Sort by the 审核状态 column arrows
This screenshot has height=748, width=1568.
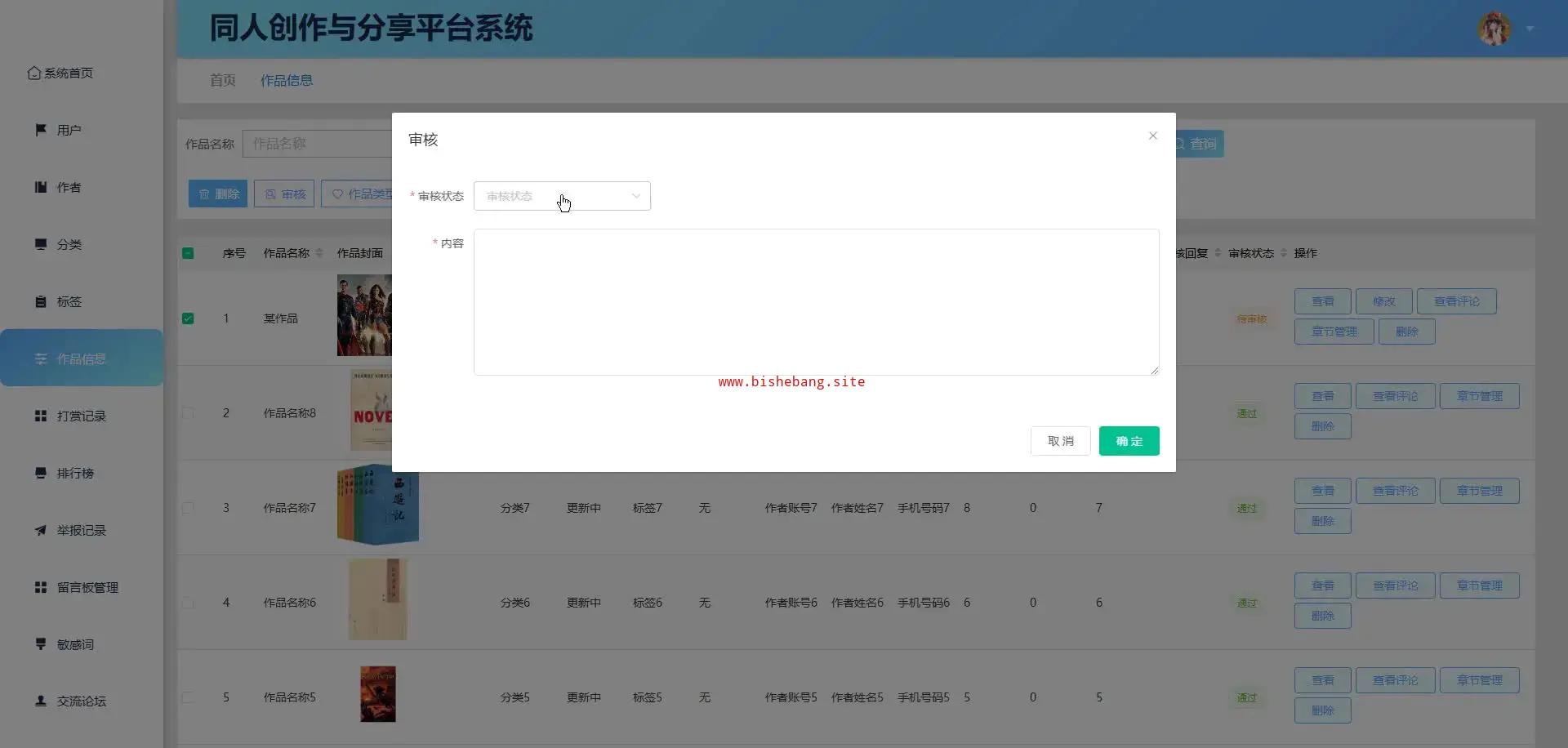1283,253
